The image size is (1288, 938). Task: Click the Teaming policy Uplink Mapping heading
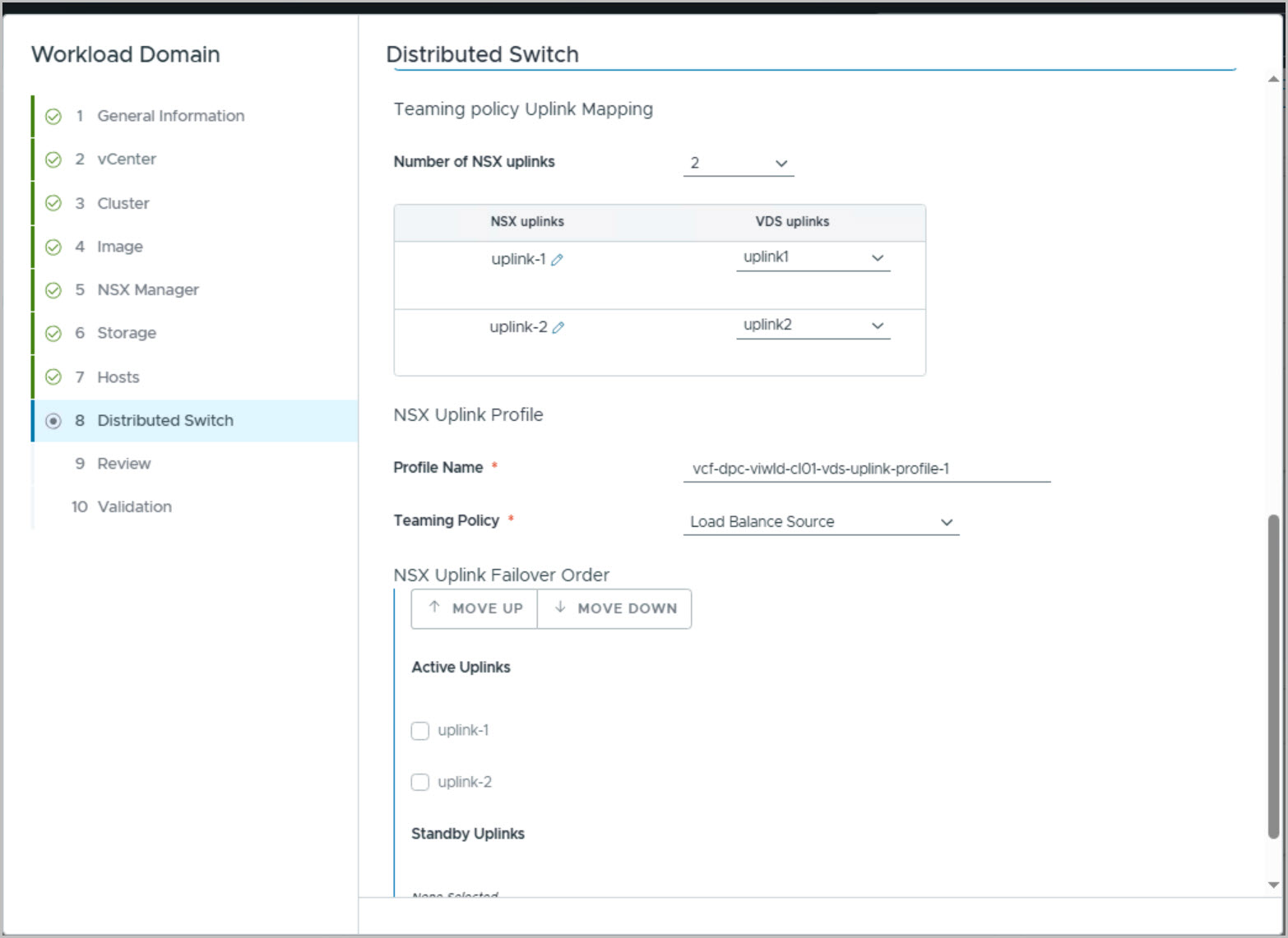tap(523, 109)
